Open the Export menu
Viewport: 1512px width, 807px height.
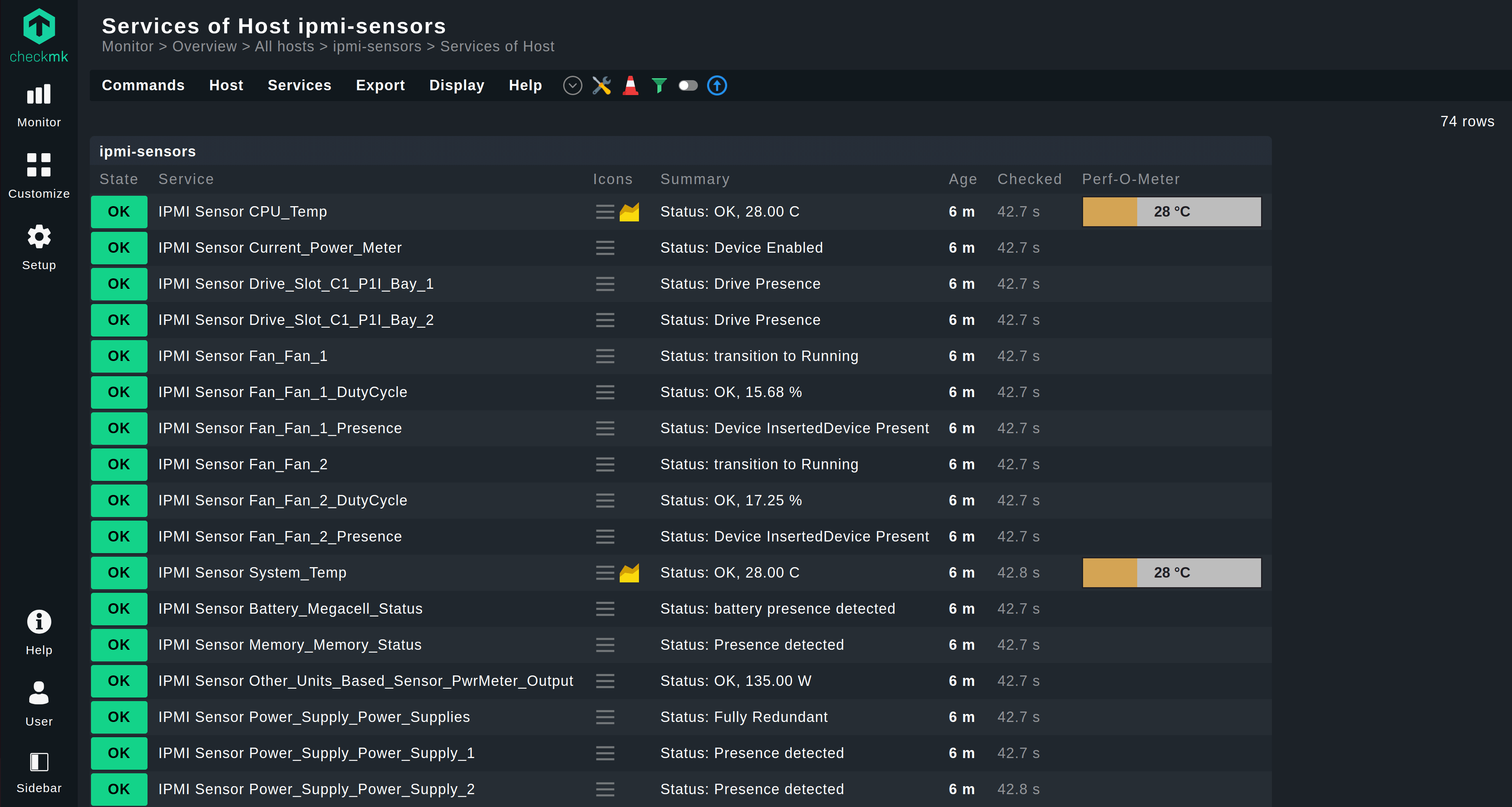[380, 86]
